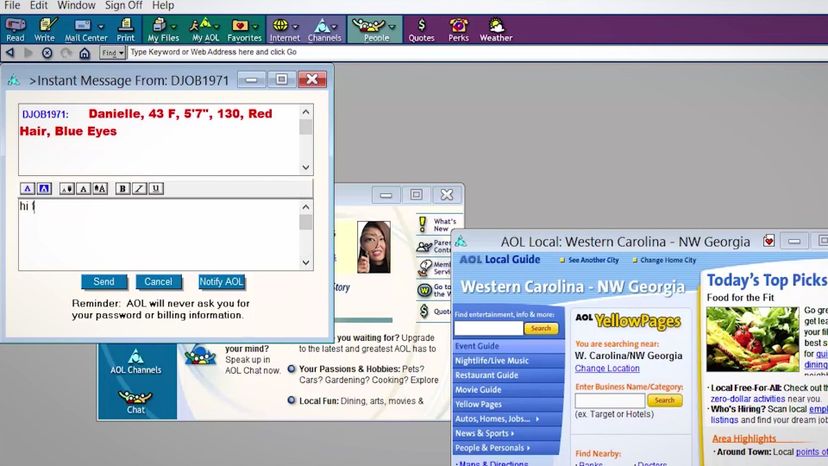Check the Weather toolbar icon
The image size is (828, 466).
(496, 30)
